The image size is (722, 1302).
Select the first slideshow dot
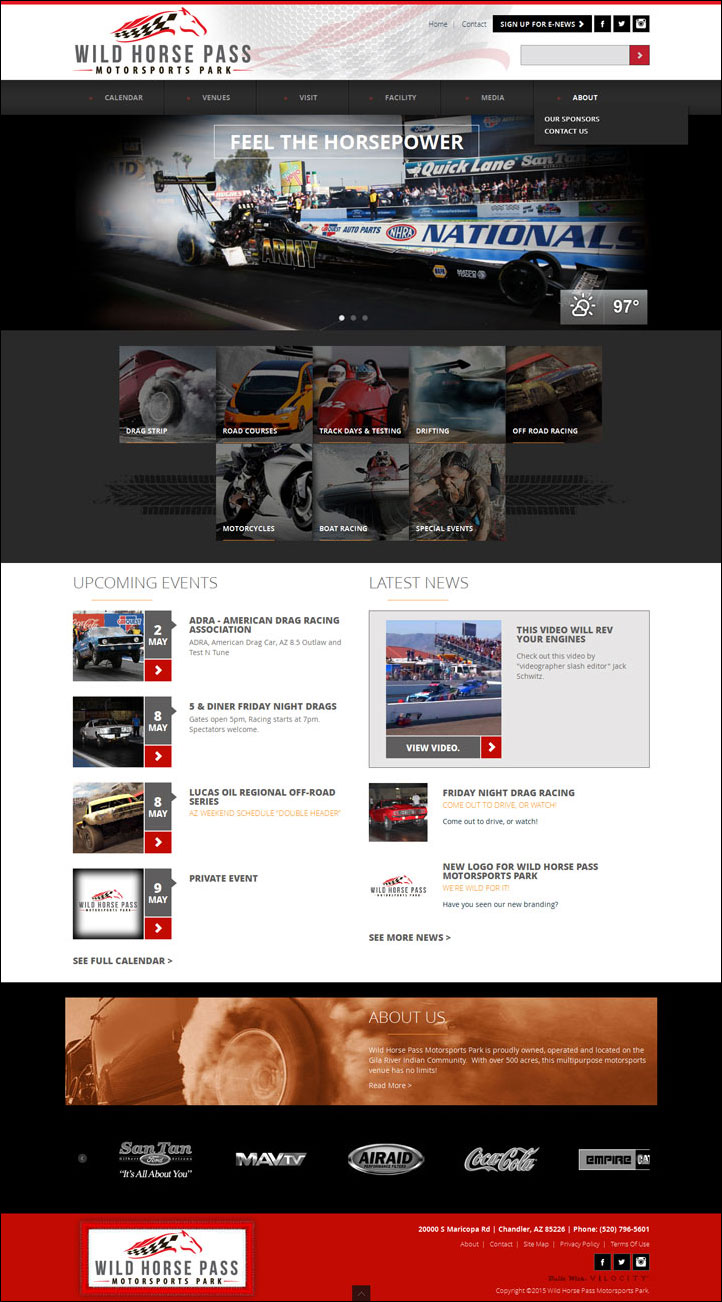coord(342,318)
